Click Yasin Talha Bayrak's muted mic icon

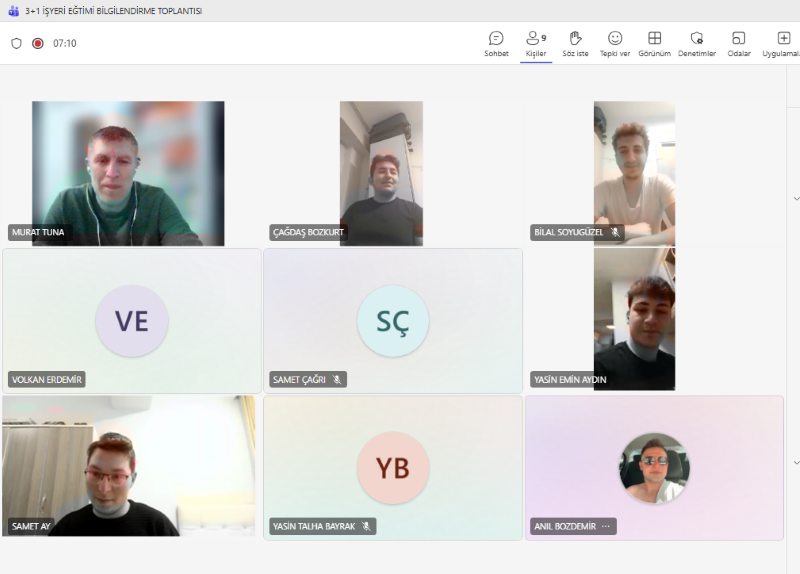[x=366, y=526]
